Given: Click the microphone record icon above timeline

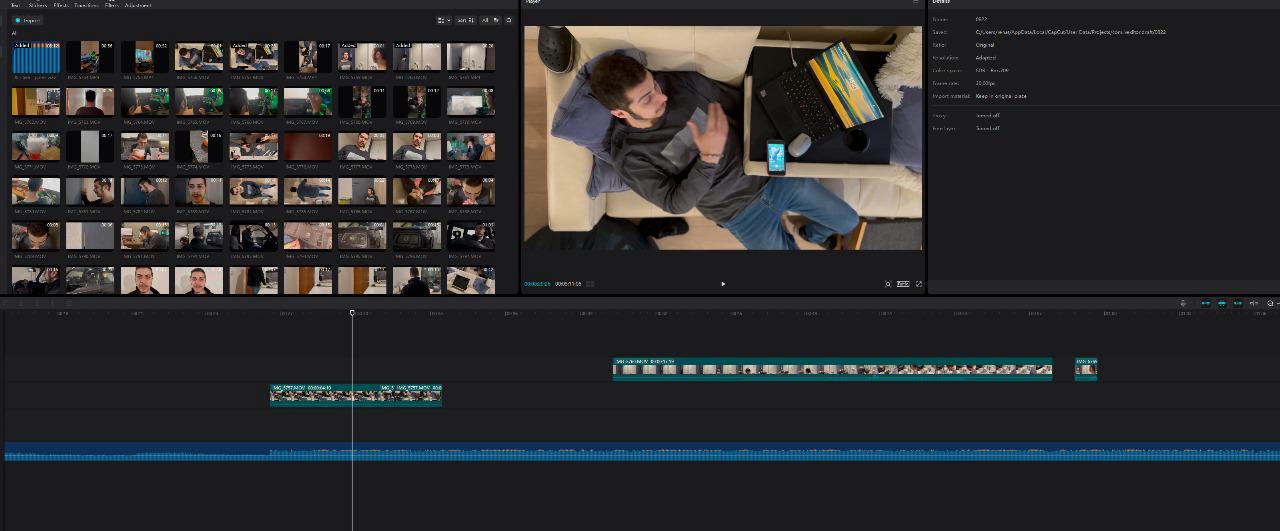Looking at the screenshot, I should click(1183, 303).
